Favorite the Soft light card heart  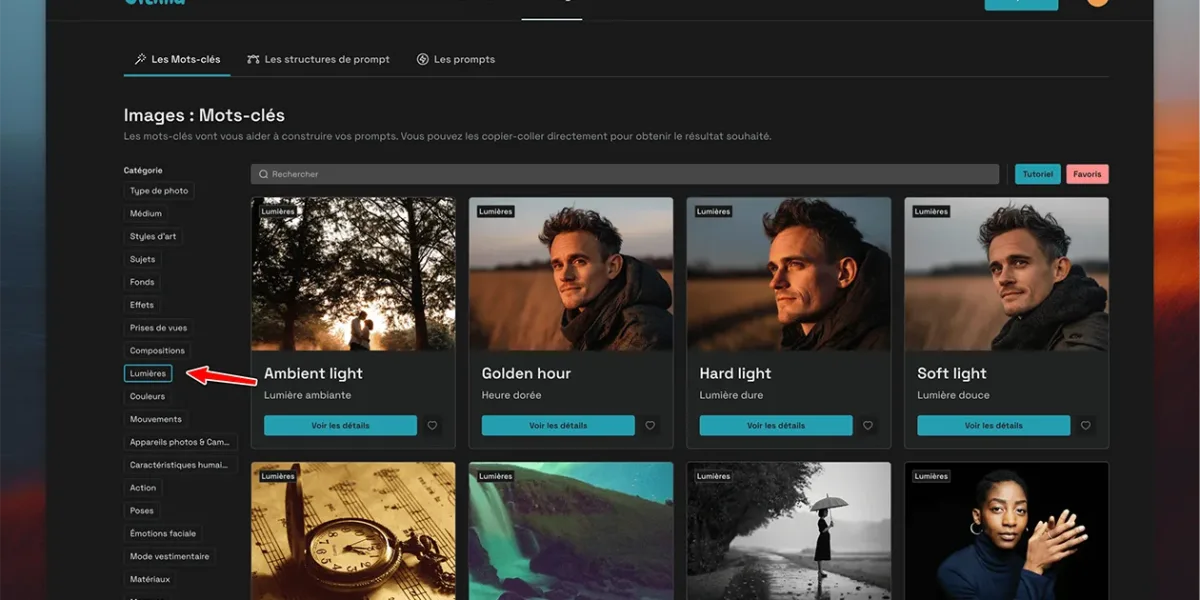[x=1086, y=426]
